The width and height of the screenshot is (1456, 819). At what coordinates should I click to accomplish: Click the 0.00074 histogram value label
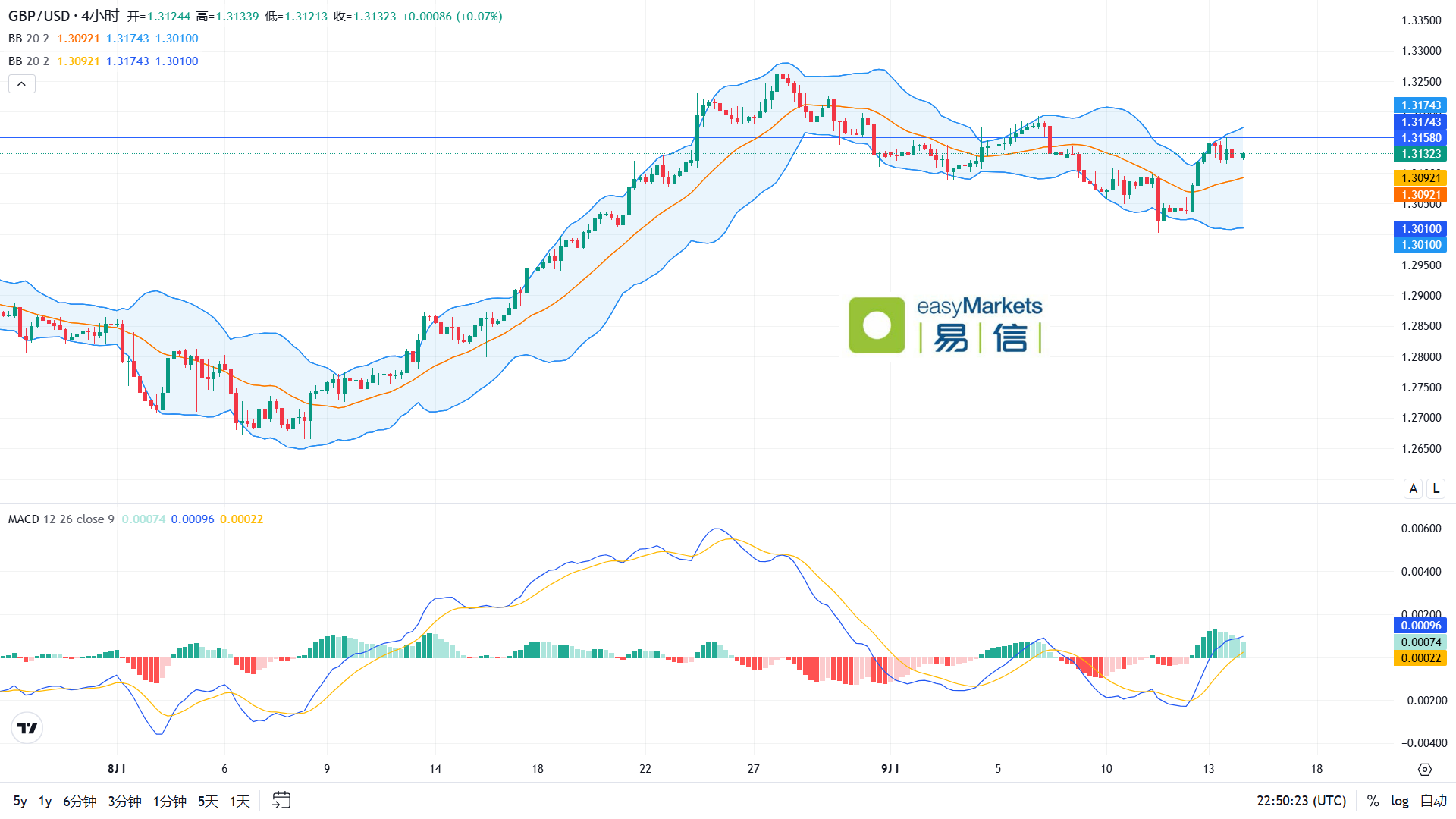[x=1420, y=642]
